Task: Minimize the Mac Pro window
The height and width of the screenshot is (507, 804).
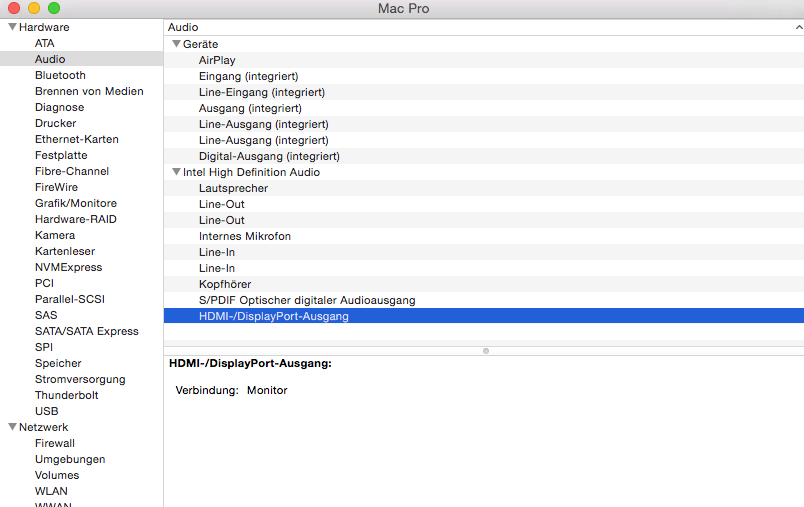Action: coord(34,8)
